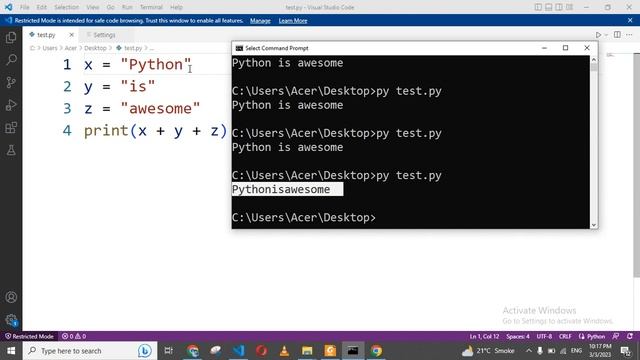Viewport: 640px width, 360px height.
Task: Dismiss the Restricted Mode banner
Action: pos(630,20)
